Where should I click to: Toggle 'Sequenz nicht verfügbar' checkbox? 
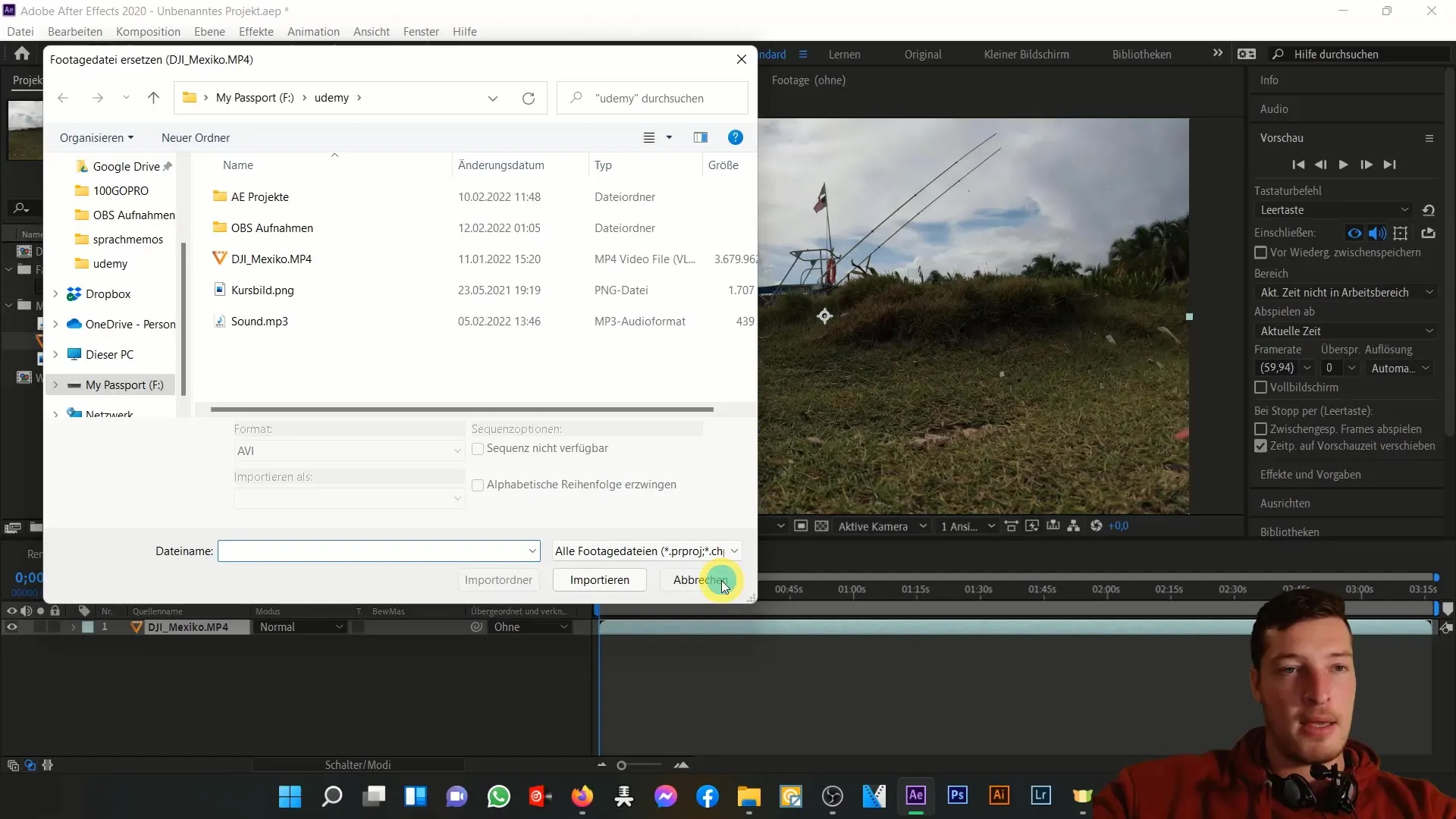click(x=478, y=448)
